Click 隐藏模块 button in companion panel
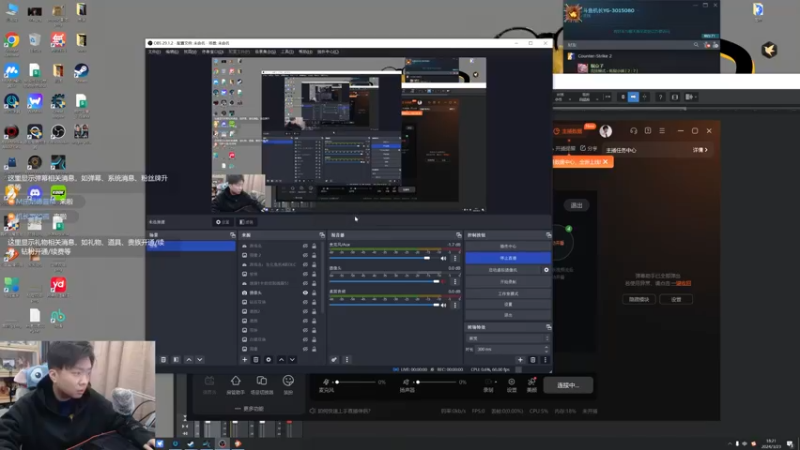This screenshot has width=800, height=450. coord(639,299)
